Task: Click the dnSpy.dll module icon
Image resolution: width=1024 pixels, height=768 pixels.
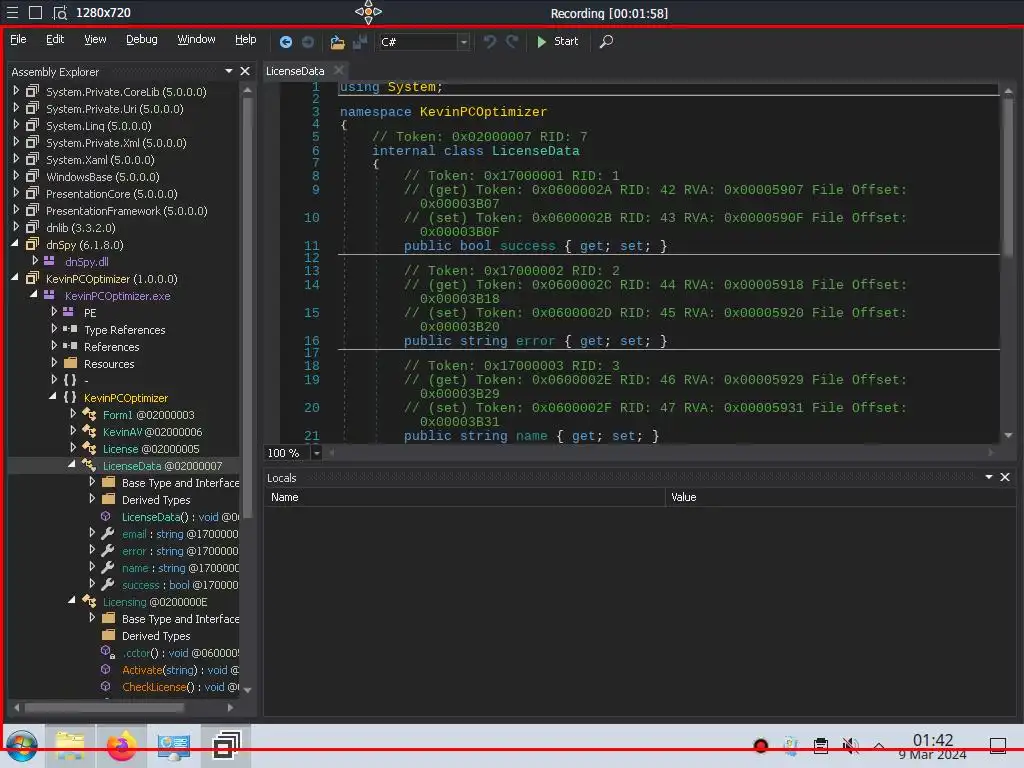Action: (x=49, y=261)
